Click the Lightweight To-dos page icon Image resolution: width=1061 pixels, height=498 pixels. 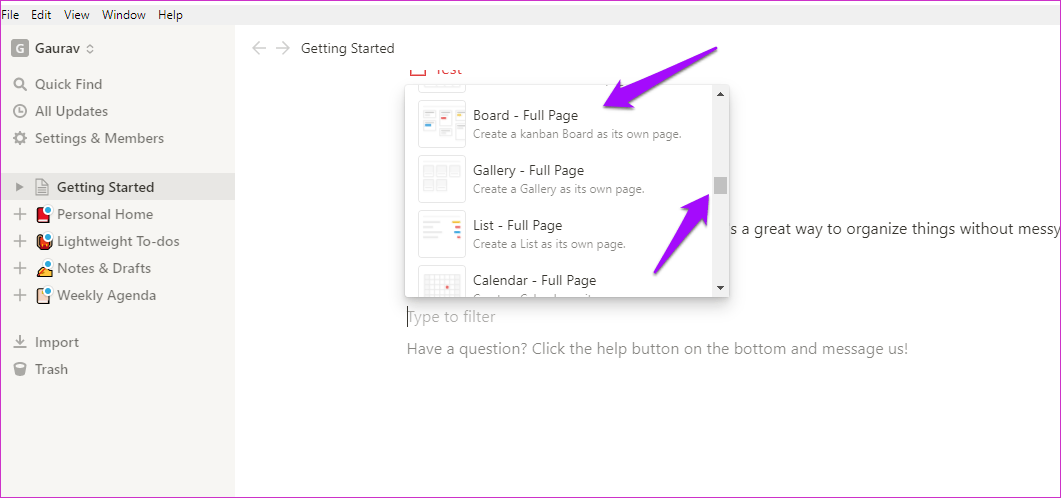44,242
